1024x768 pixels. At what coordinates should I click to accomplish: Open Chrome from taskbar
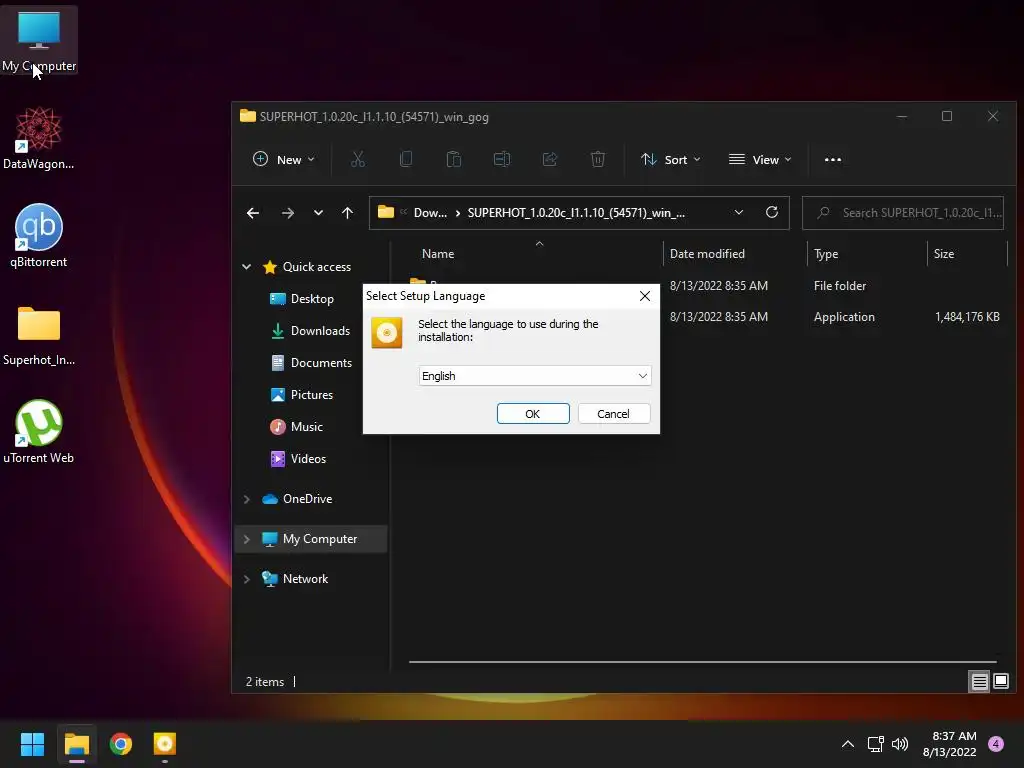coord(121,744)
